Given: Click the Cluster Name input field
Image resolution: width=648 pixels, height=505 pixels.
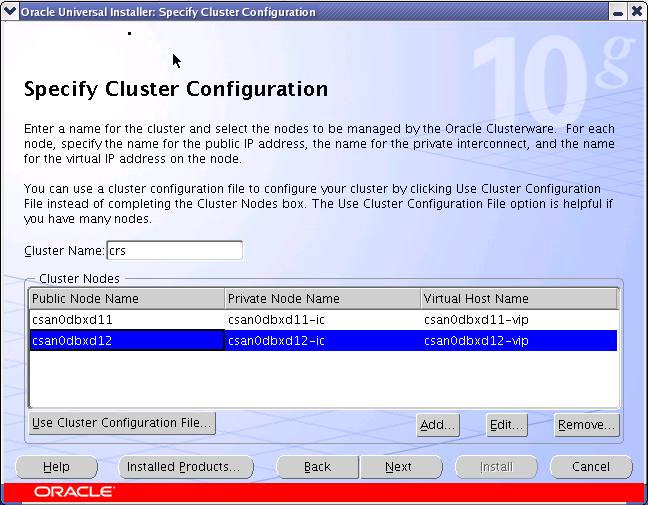Looking at the screenshot, I should [x=175, y=250].
